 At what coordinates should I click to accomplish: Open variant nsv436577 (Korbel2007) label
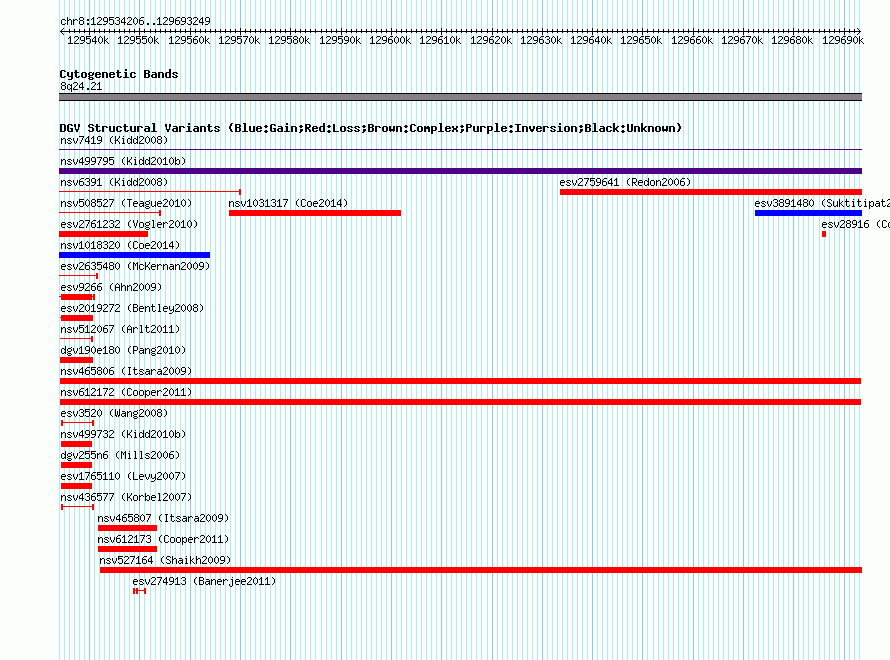126,497
